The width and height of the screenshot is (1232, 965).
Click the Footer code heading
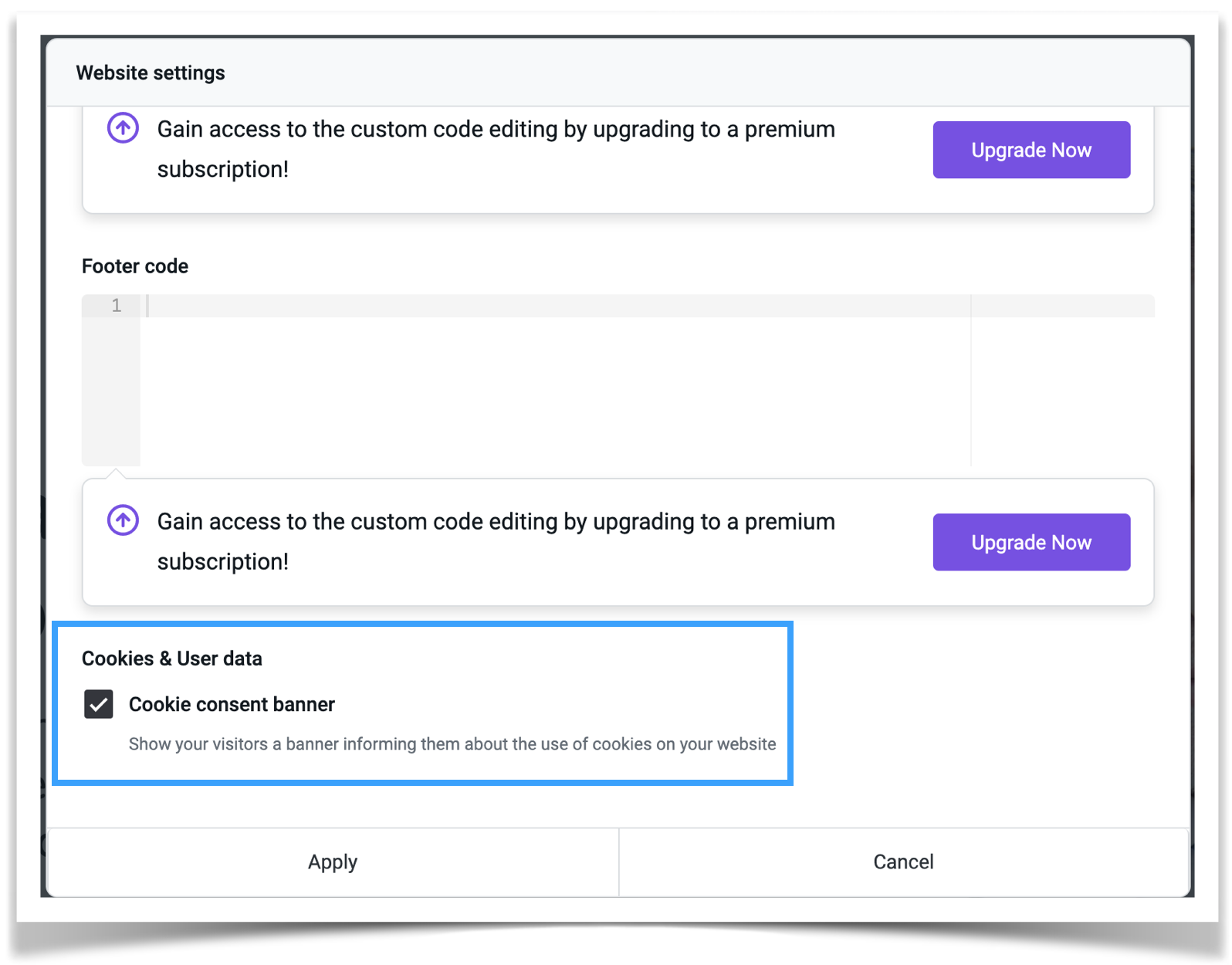(x=135, y=266)
